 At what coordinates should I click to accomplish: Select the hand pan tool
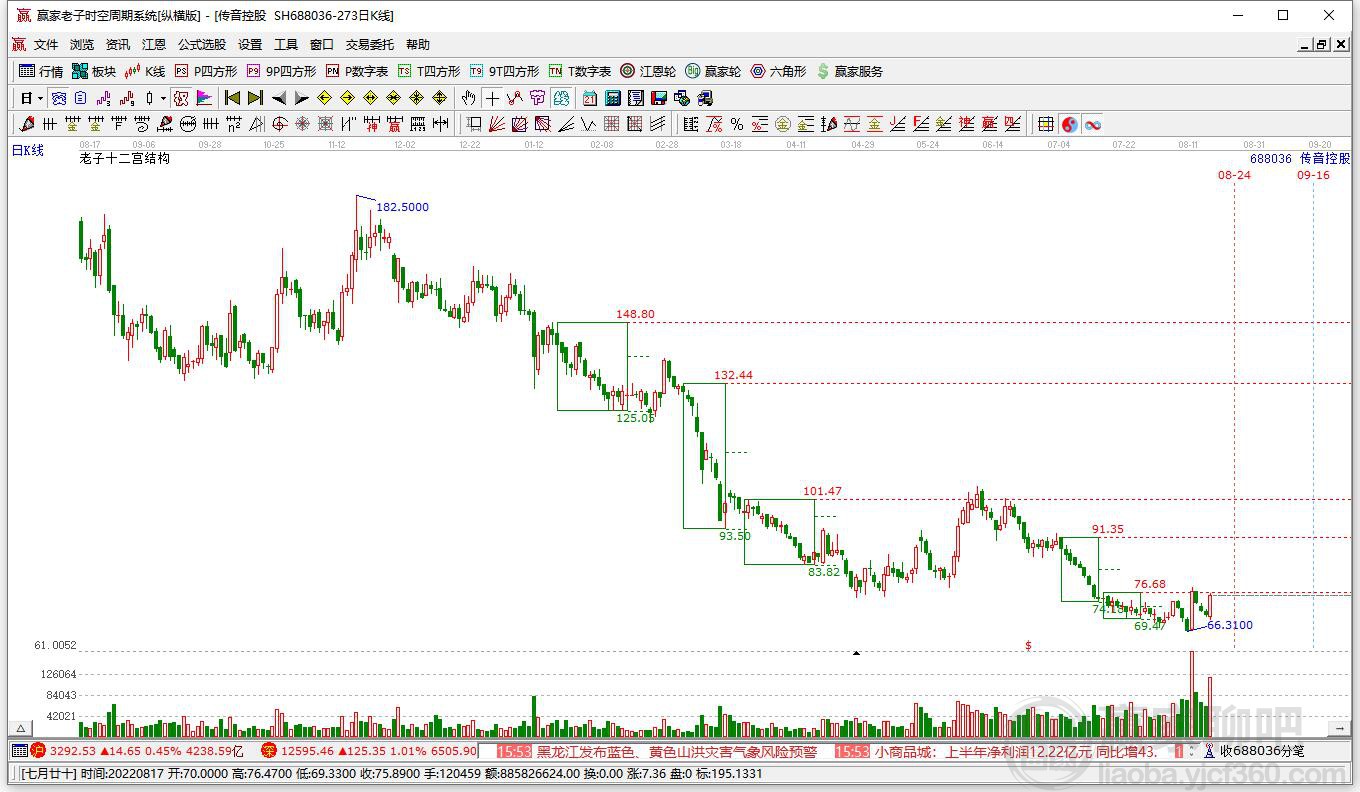468,98
